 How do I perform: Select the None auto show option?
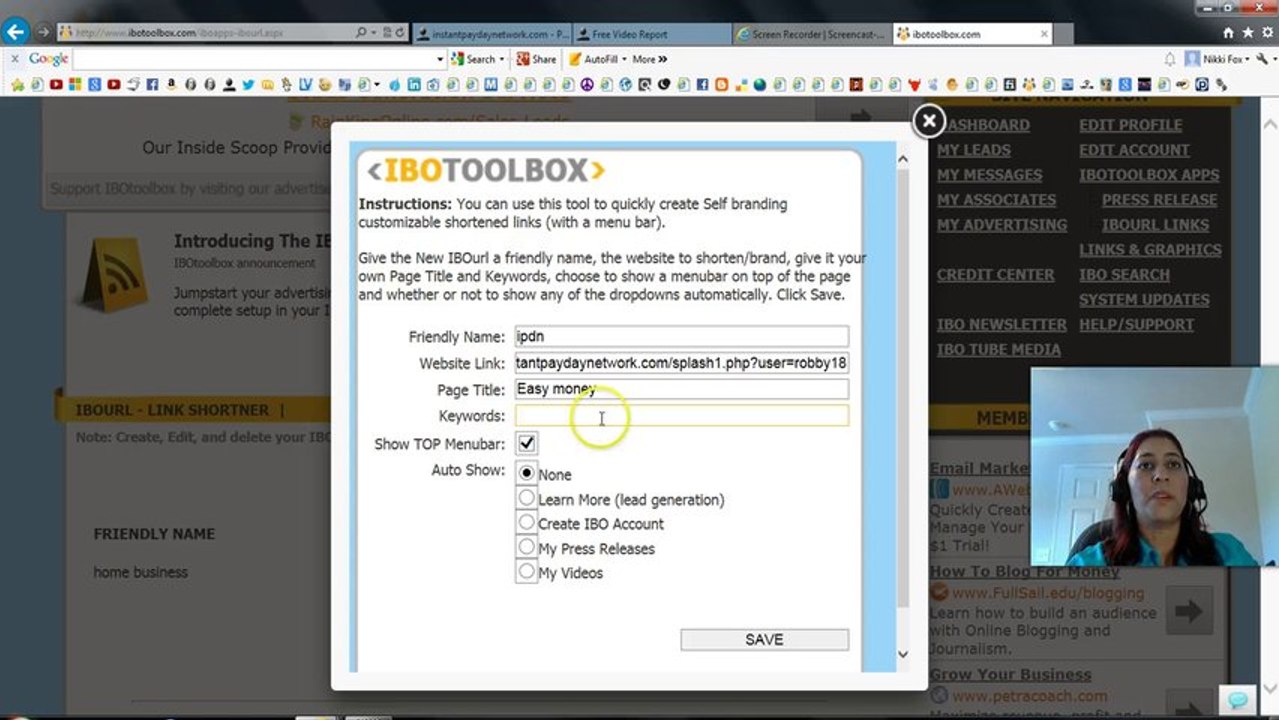pyautogui.click(x=526, y=472)
